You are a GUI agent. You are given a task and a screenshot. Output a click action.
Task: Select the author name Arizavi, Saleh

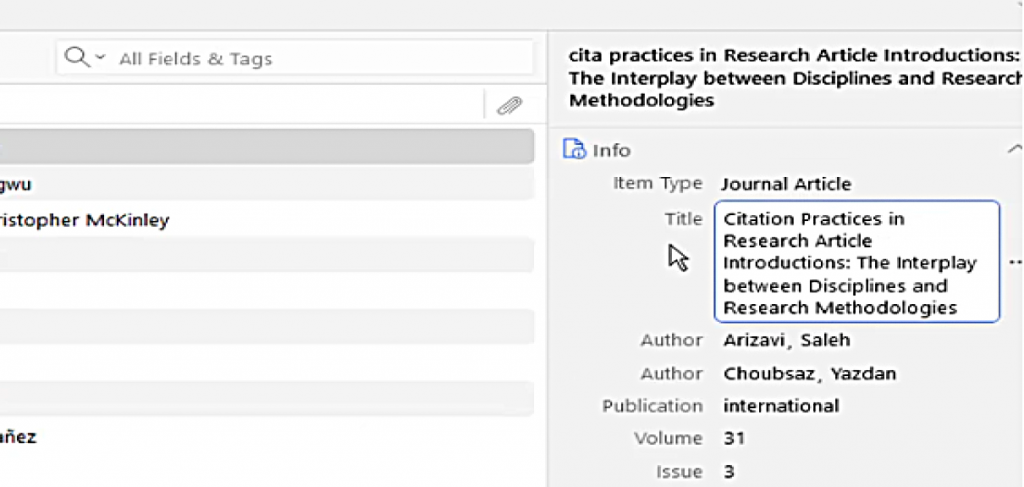[786, 340]
